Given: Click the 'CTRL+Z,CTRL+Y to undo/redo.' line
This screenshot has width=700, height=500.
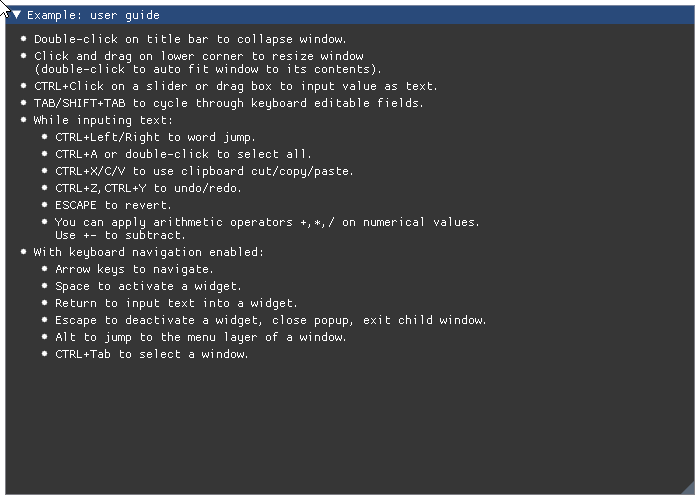Looking at the screenshot, I should coord(148,188).
